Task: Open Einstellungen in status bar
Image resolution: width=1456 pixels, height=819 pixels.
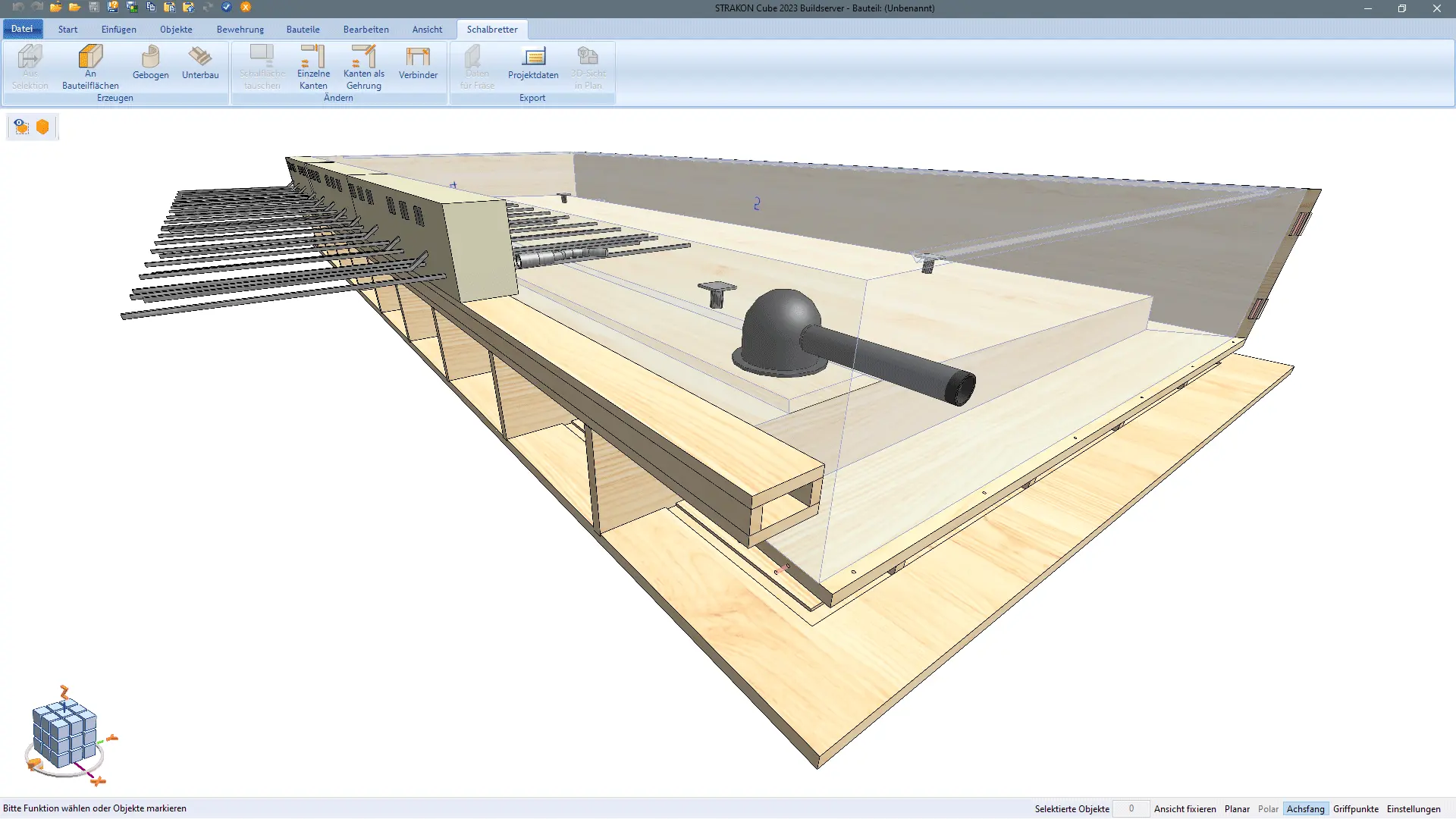Action: point(1414,809)
